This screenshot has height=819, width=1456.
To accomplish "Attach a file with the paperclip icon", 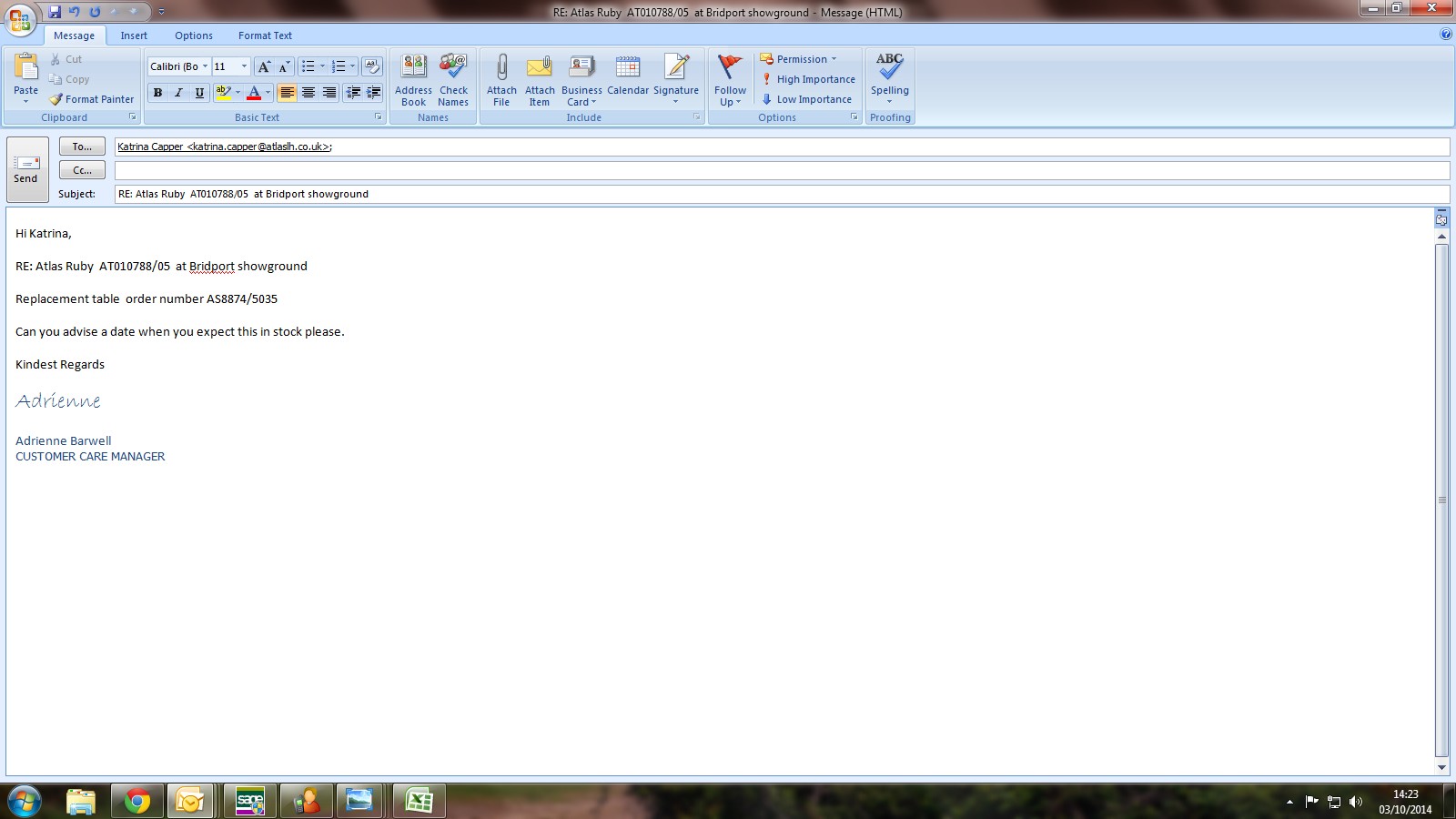I will click(x=501, y=80).
